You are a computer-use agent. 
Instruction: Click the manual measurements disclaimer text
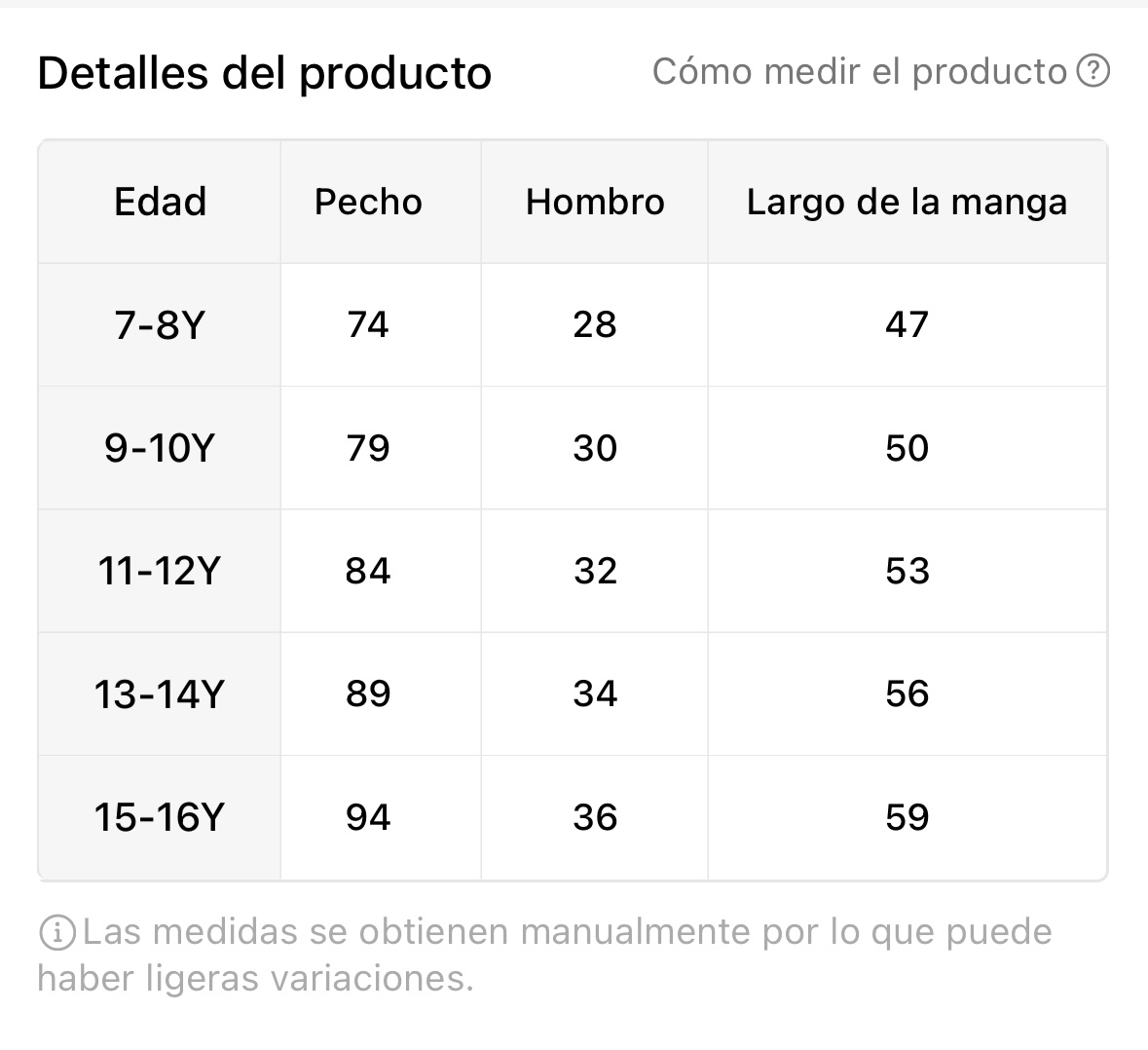545,955
